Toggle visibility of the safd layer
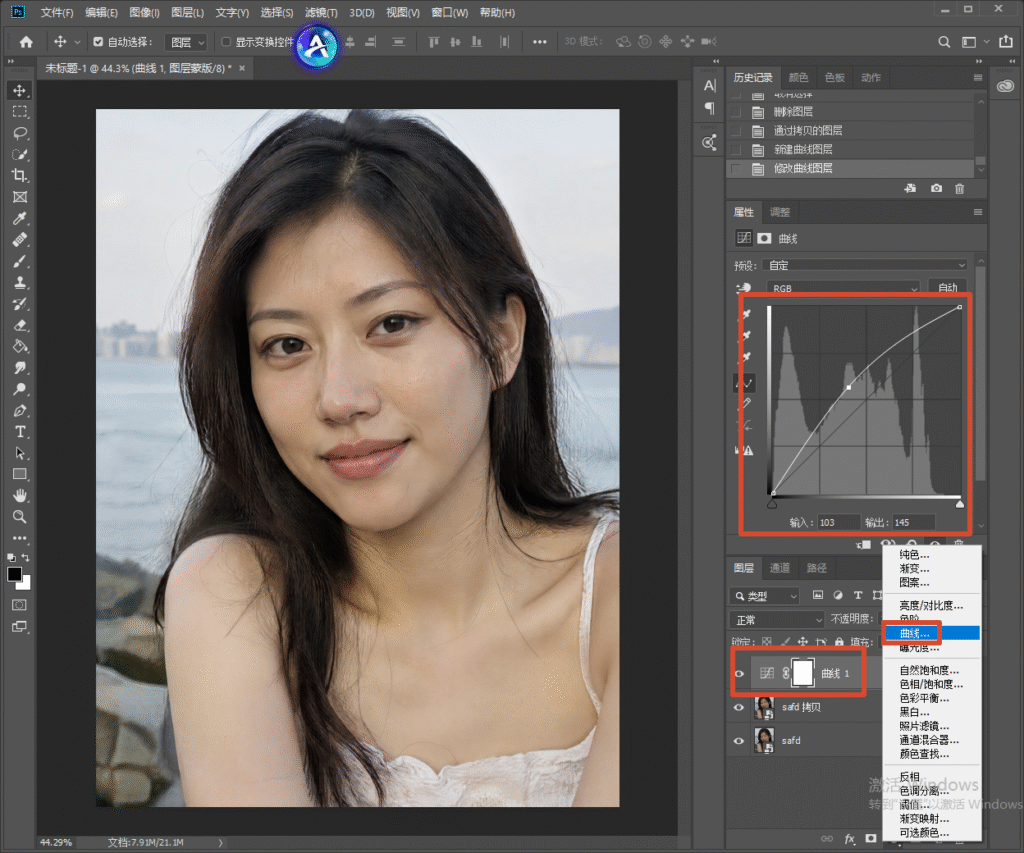Viewport: 1024px width, 853px height. [739, 741]
